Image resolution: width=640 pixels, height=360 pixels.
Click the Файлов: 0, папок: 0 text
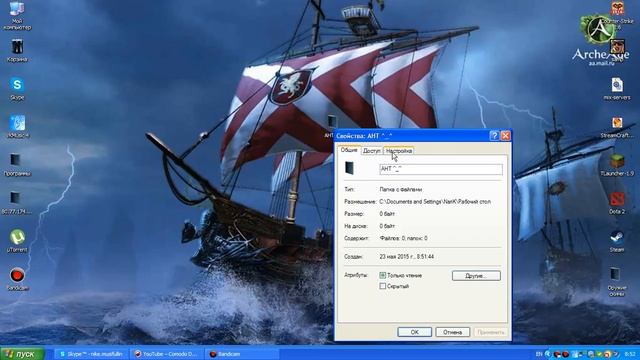403,238
